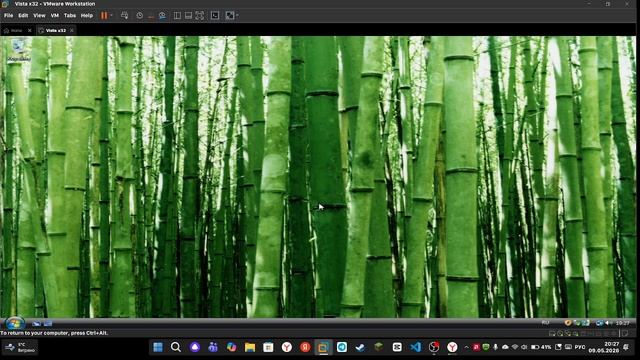Take a snapshot using the clock icon

click(140, 16)
